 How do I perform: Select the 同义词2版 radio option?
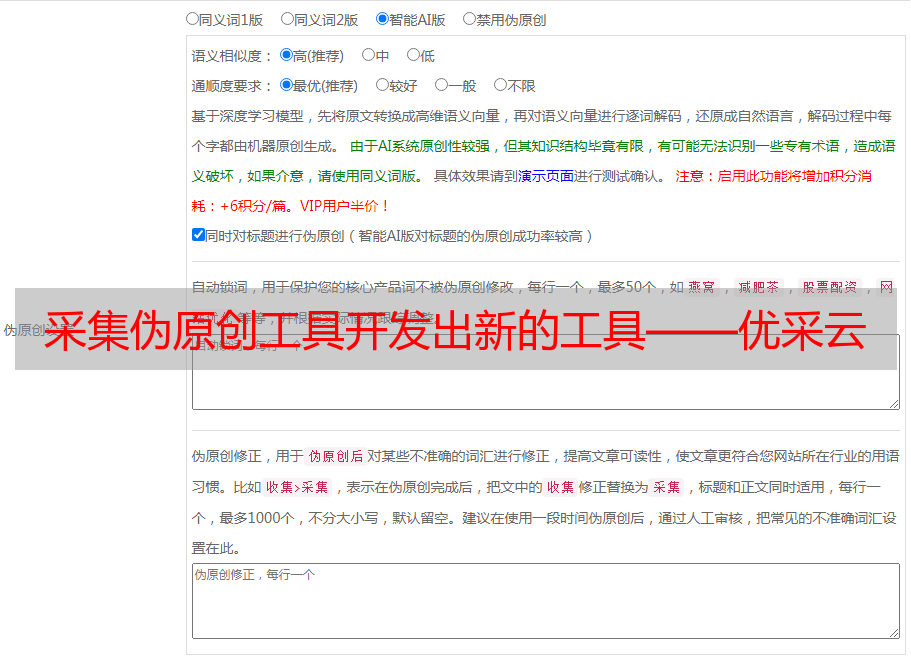[287, 19]
